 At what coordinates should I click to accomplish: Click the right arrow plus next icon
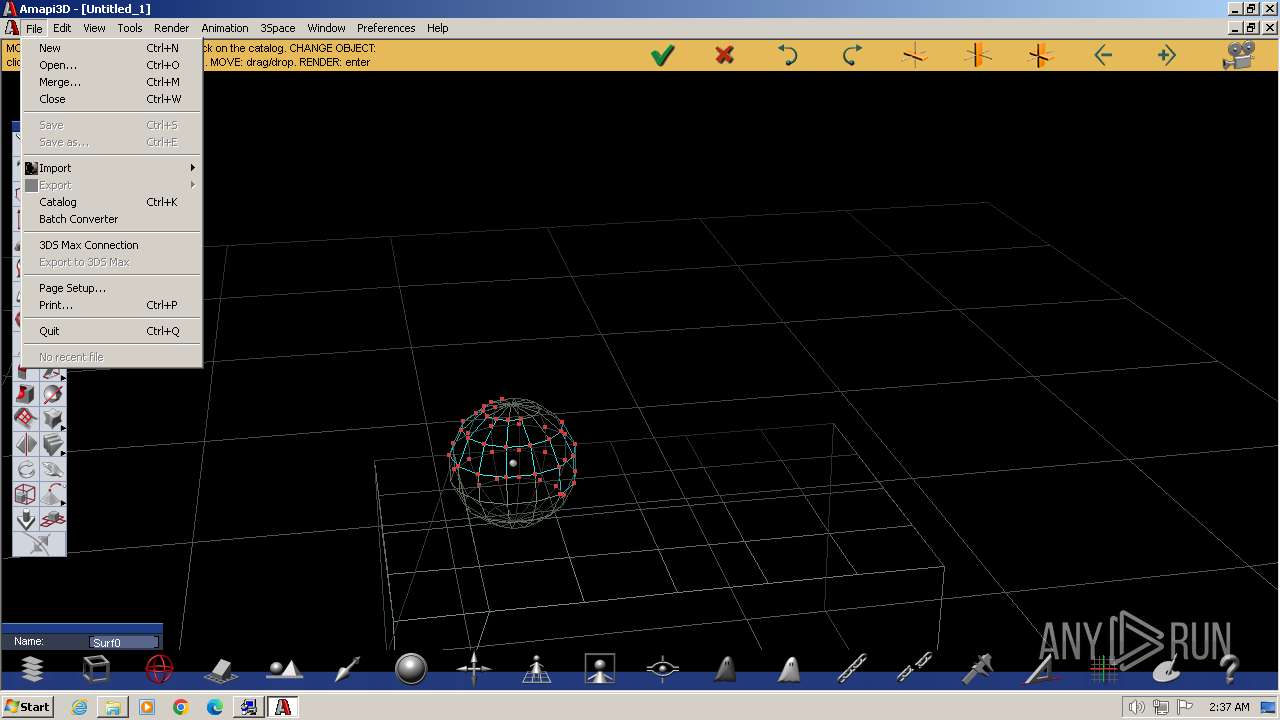pyautogui.click(x=1166, y=55)
